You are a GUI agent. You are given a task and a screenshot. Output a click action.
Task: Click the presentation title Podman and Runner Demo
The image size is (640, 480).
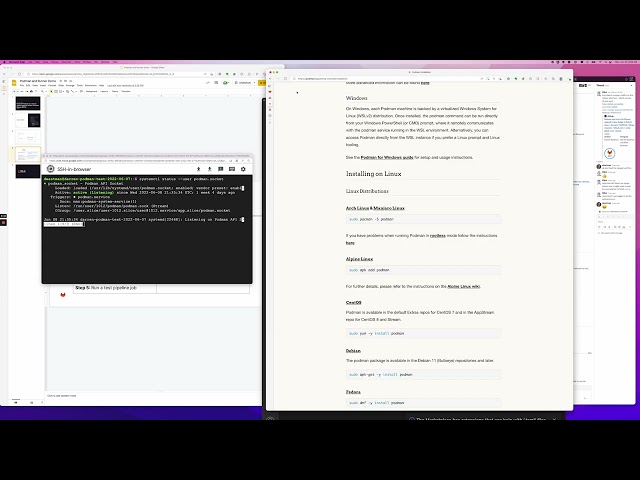pyautogui.click(x=38, y=81)
